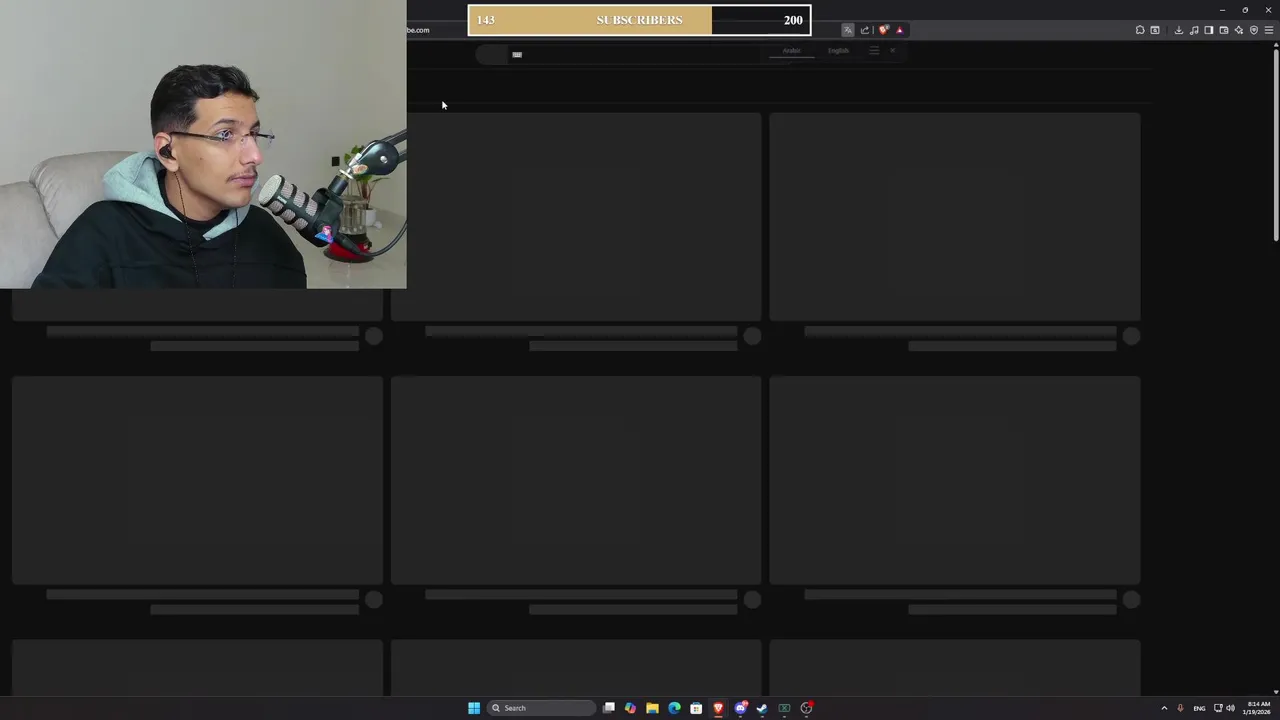
Task: Open the Brave Shields lion icon
Action: pos(883,30)
